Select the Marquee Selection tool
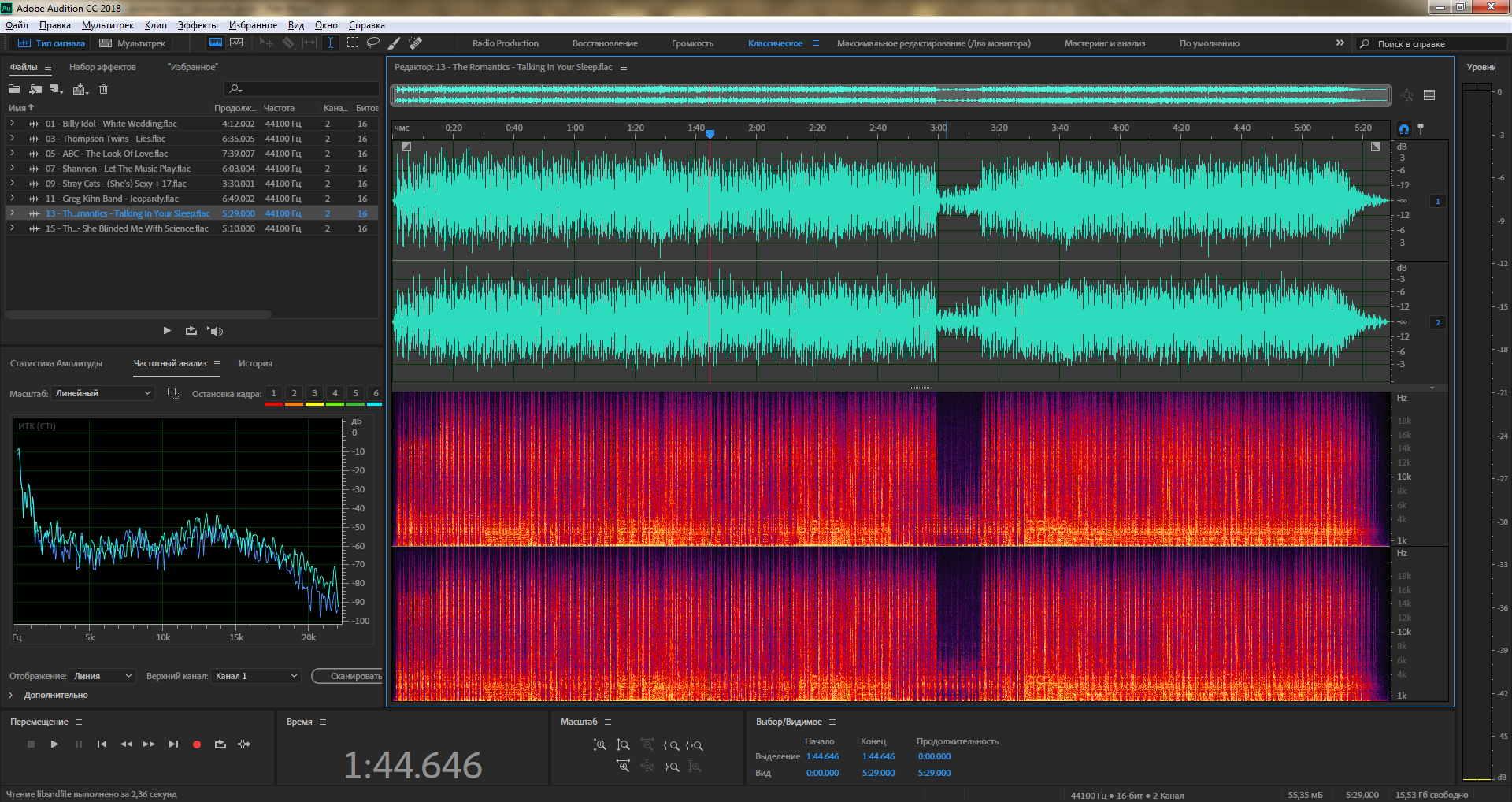Viewport: 1512px width, 802px height. pos(352,43)
